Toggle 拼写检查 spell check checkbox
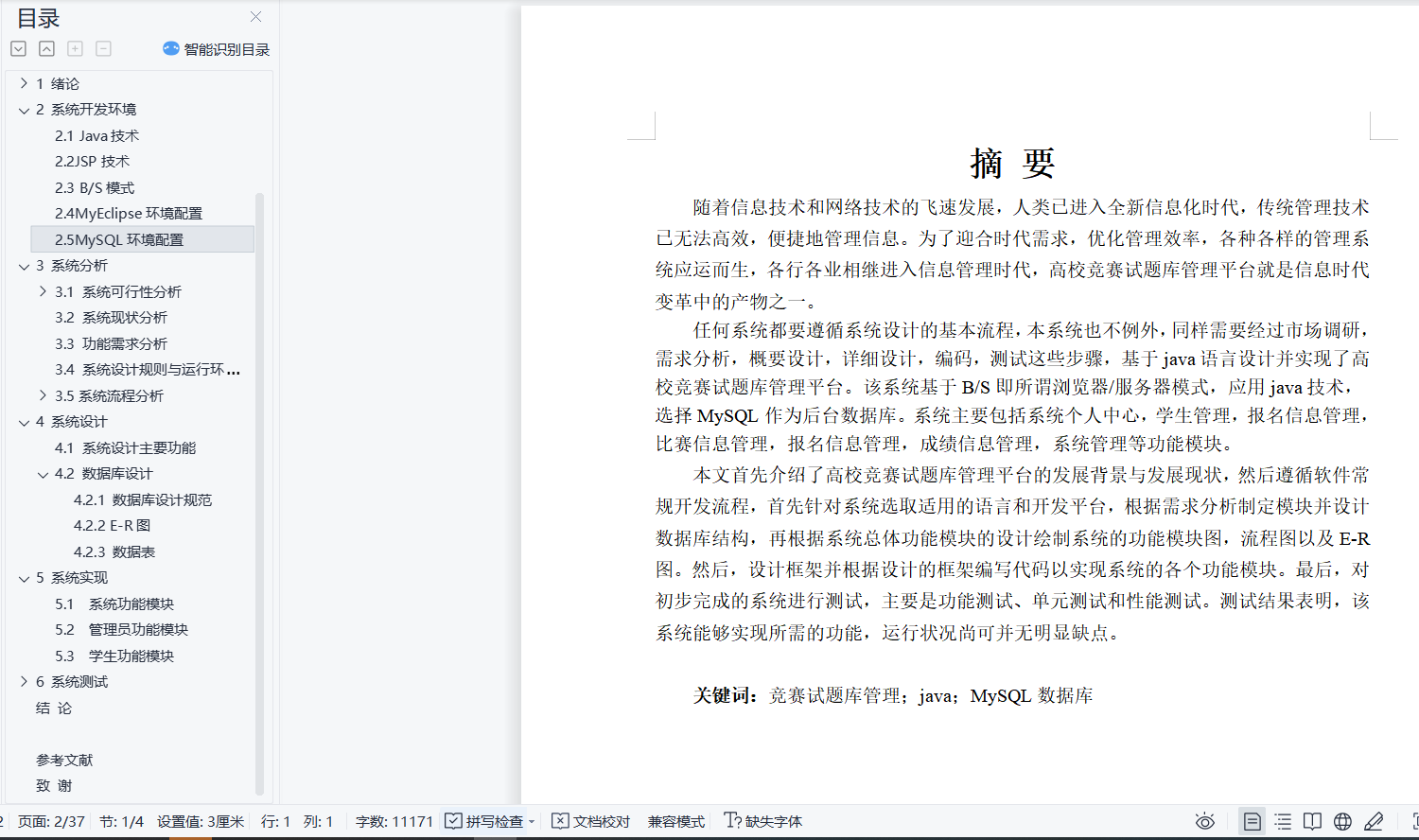 pos(454,821)
